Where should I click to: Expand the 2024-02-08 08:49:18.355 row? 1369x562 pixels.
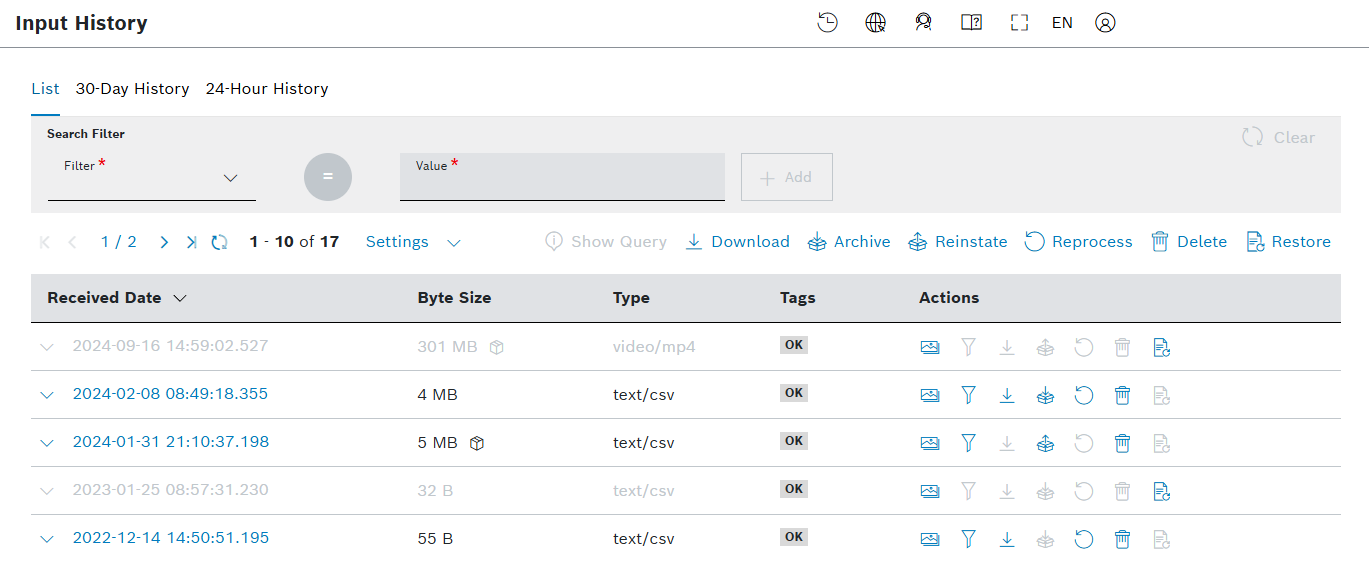click(x=47, y=395)
